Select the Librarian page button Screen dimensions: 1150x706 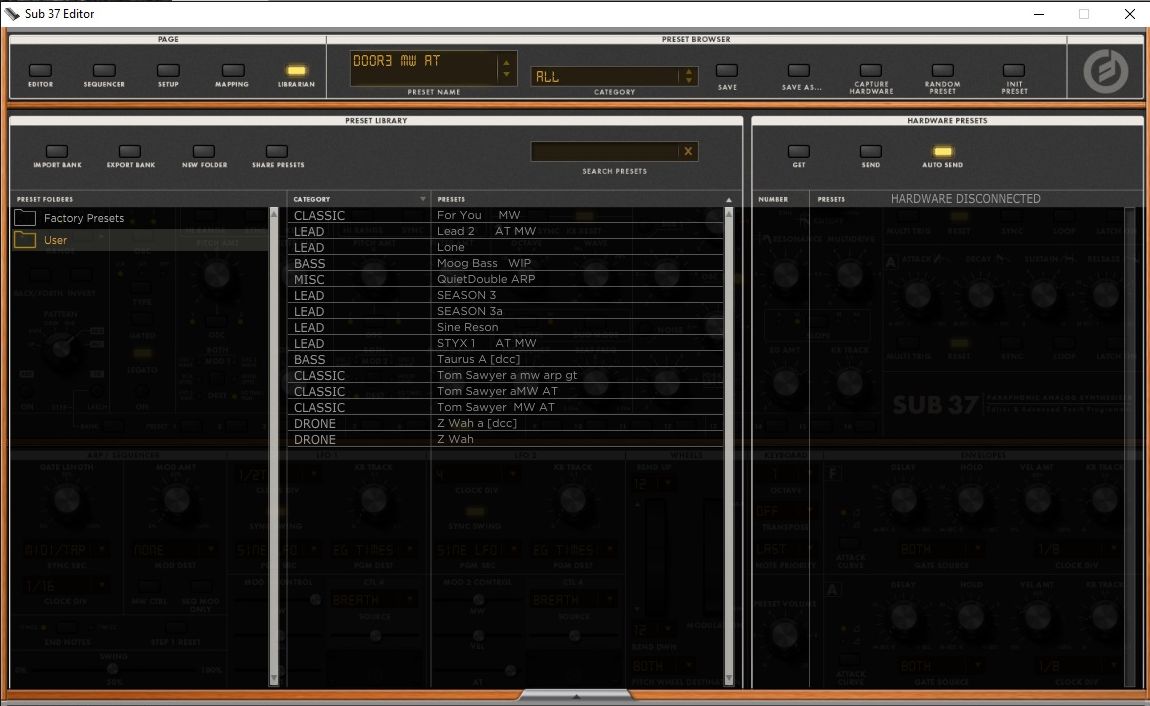tap(296, 70)
